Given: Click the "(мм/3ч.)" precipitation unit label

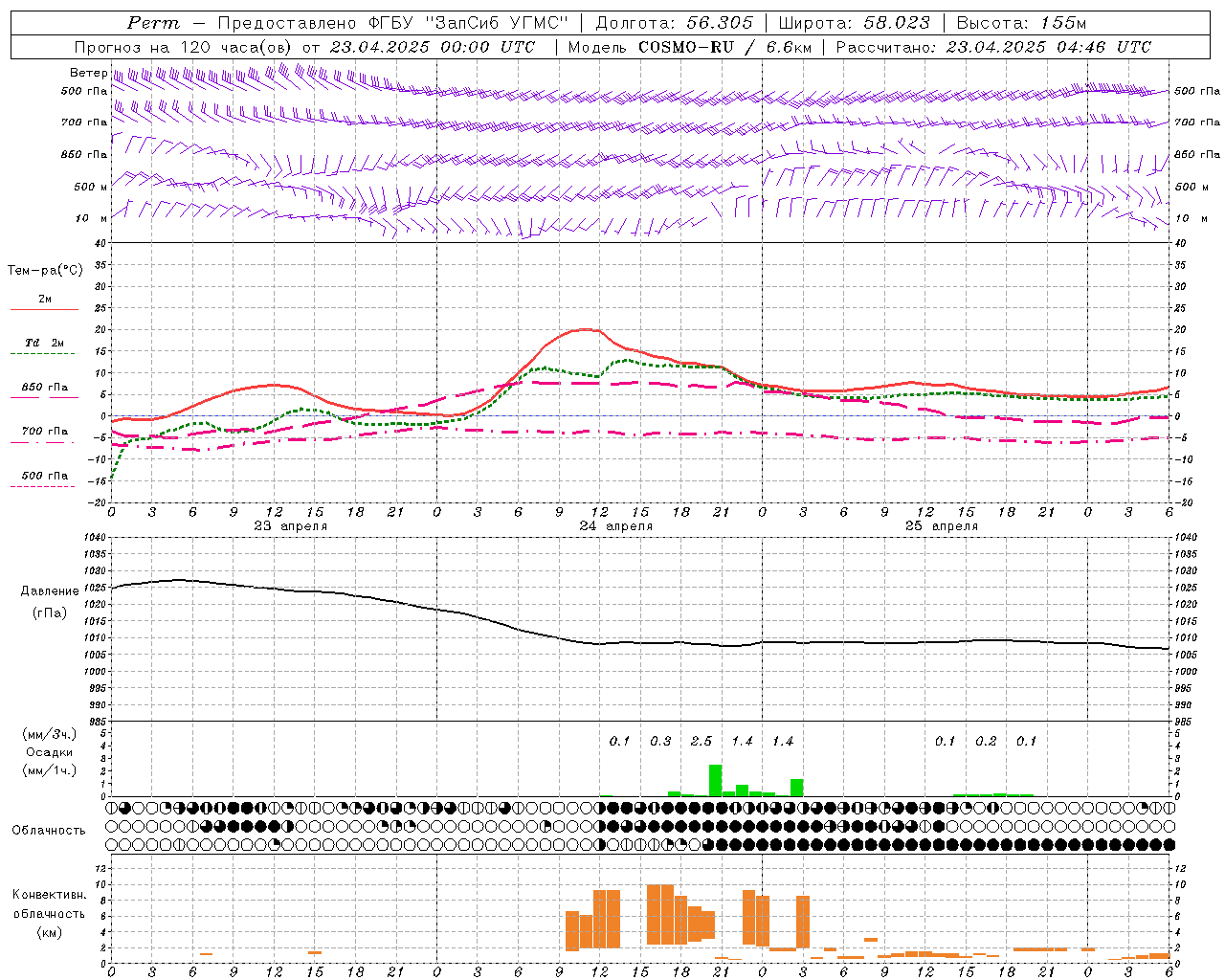Looking at the screenshot, I should (49, 734).
